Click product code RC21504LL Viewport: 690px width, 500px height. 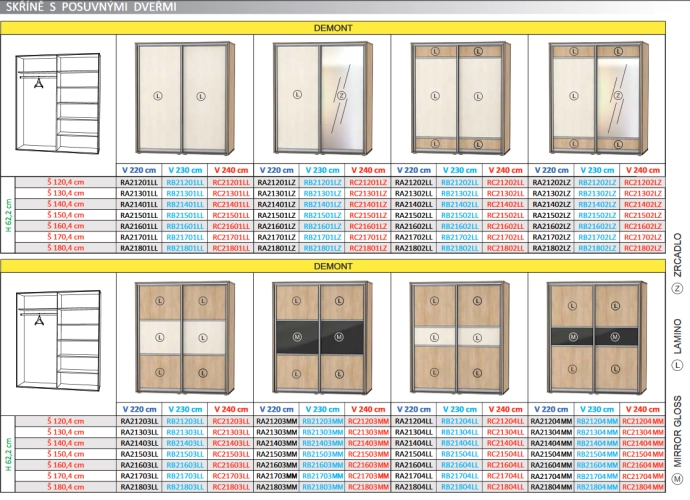coord(506,454)
